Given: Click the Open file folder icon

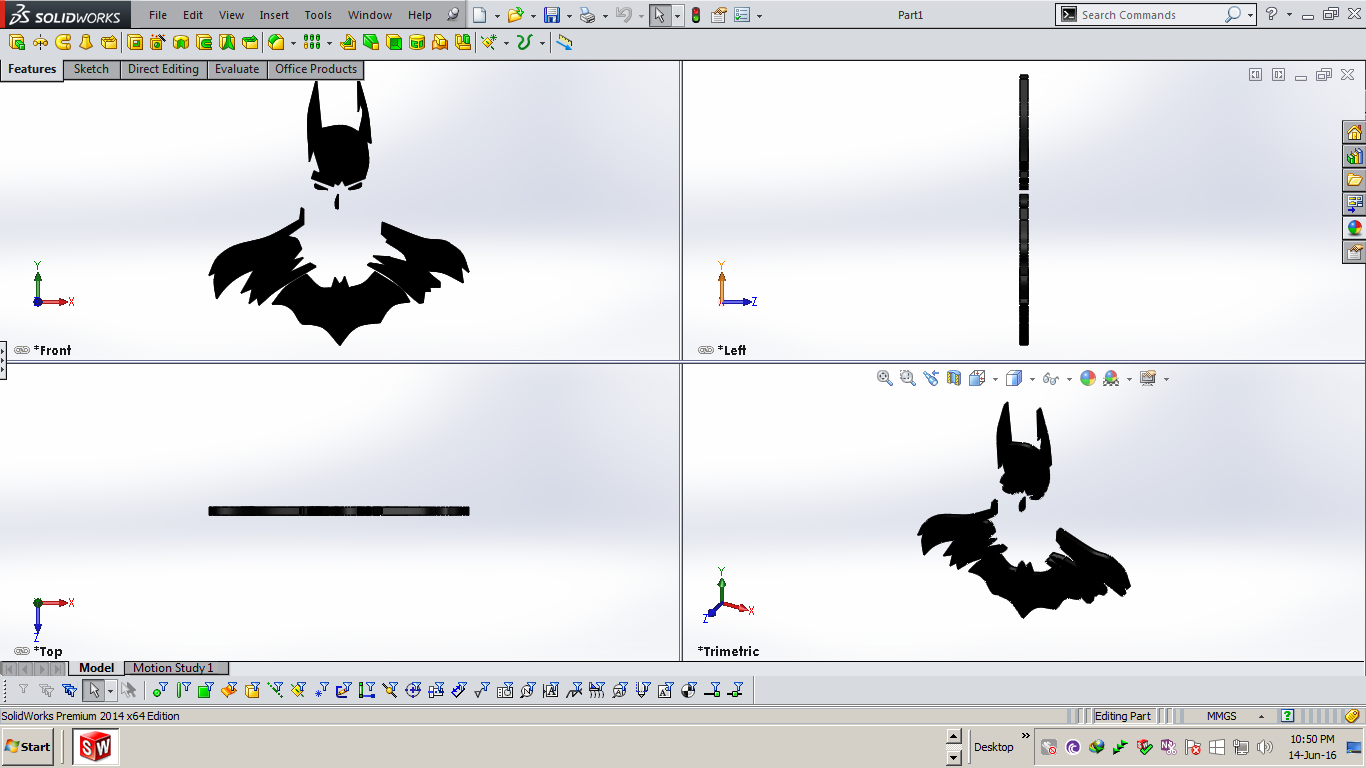Looking at the screenshot, I should [x=515, y=15].
